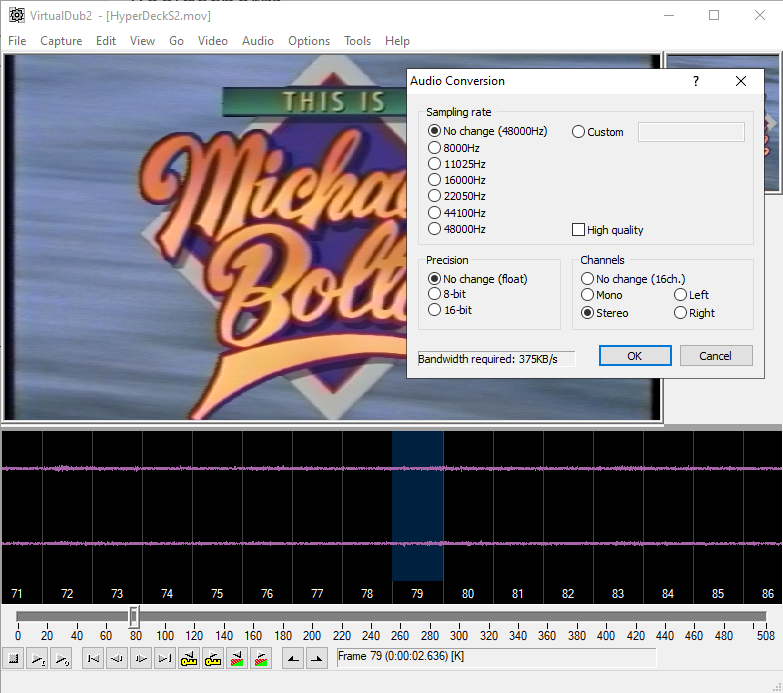Jump to the end of the video

tap(165, 659)
